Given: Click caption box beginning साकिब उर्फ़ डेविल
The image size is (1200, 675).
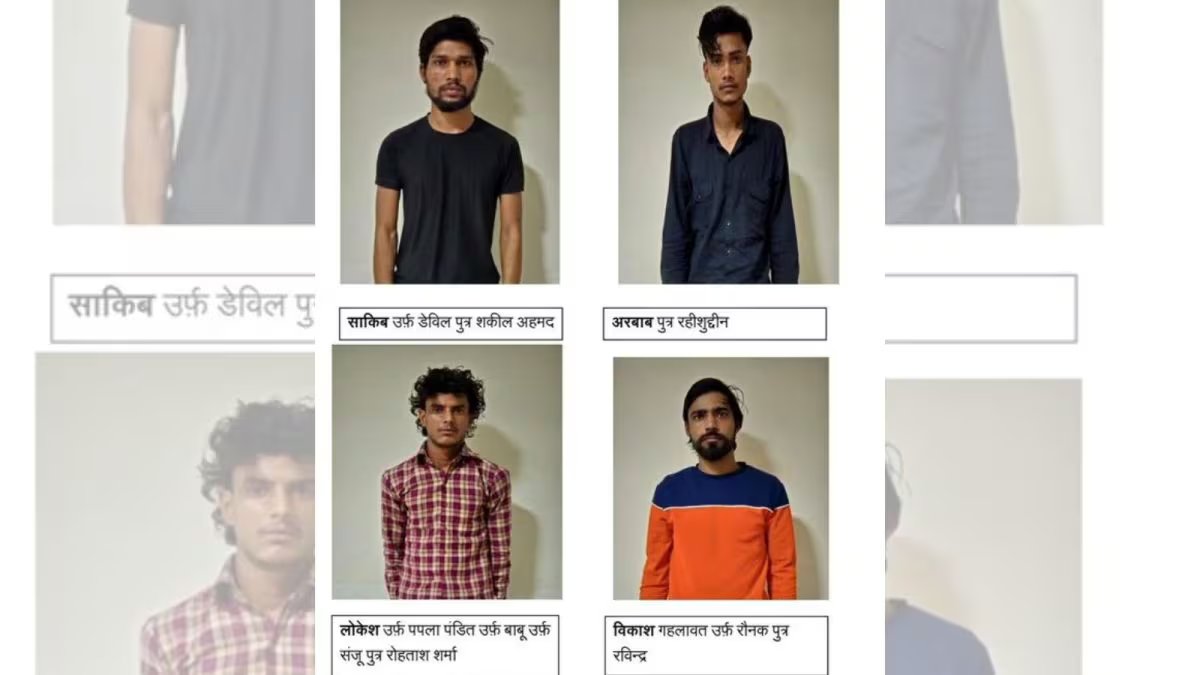Looking at the screenshot, I should click(x=449, y=323).
